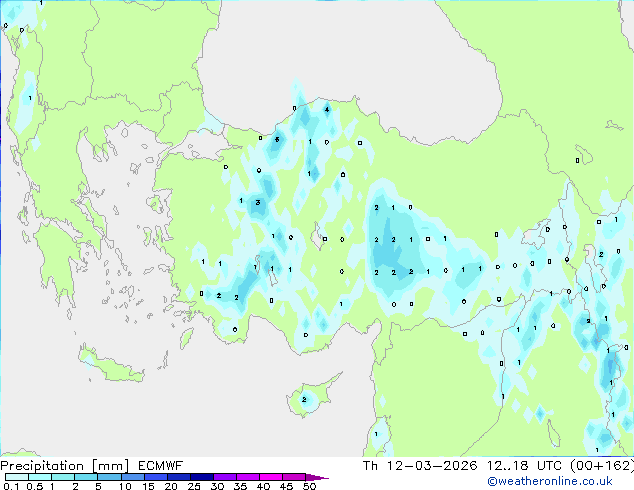Click the 'Precipitation [mm]' title text

65,466
